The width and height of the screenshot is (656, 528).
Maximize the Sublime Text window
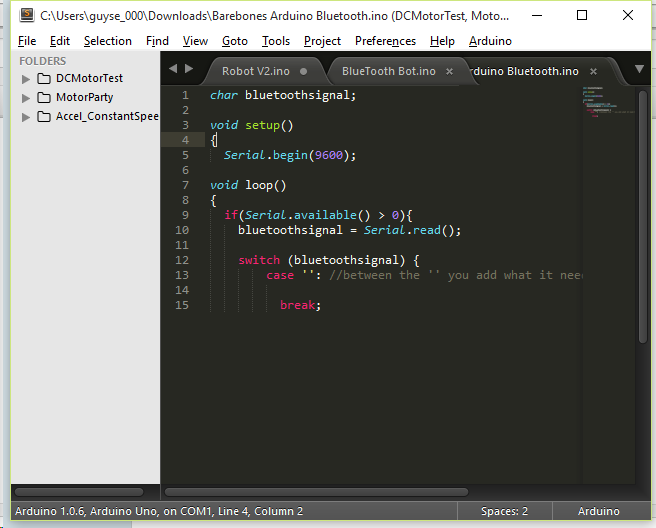tap(582, 15)
